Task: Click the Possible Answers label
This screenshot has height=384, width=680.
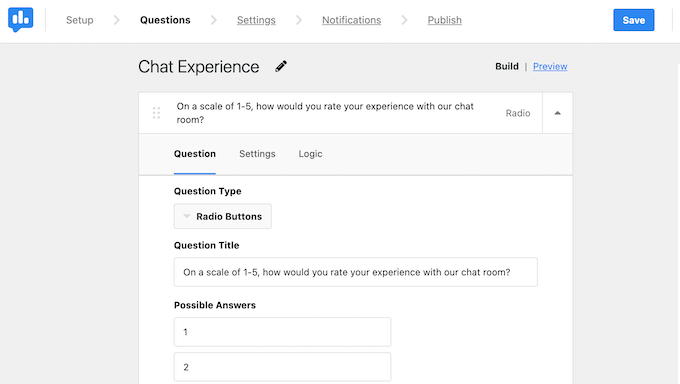Action: pos(215,305)
